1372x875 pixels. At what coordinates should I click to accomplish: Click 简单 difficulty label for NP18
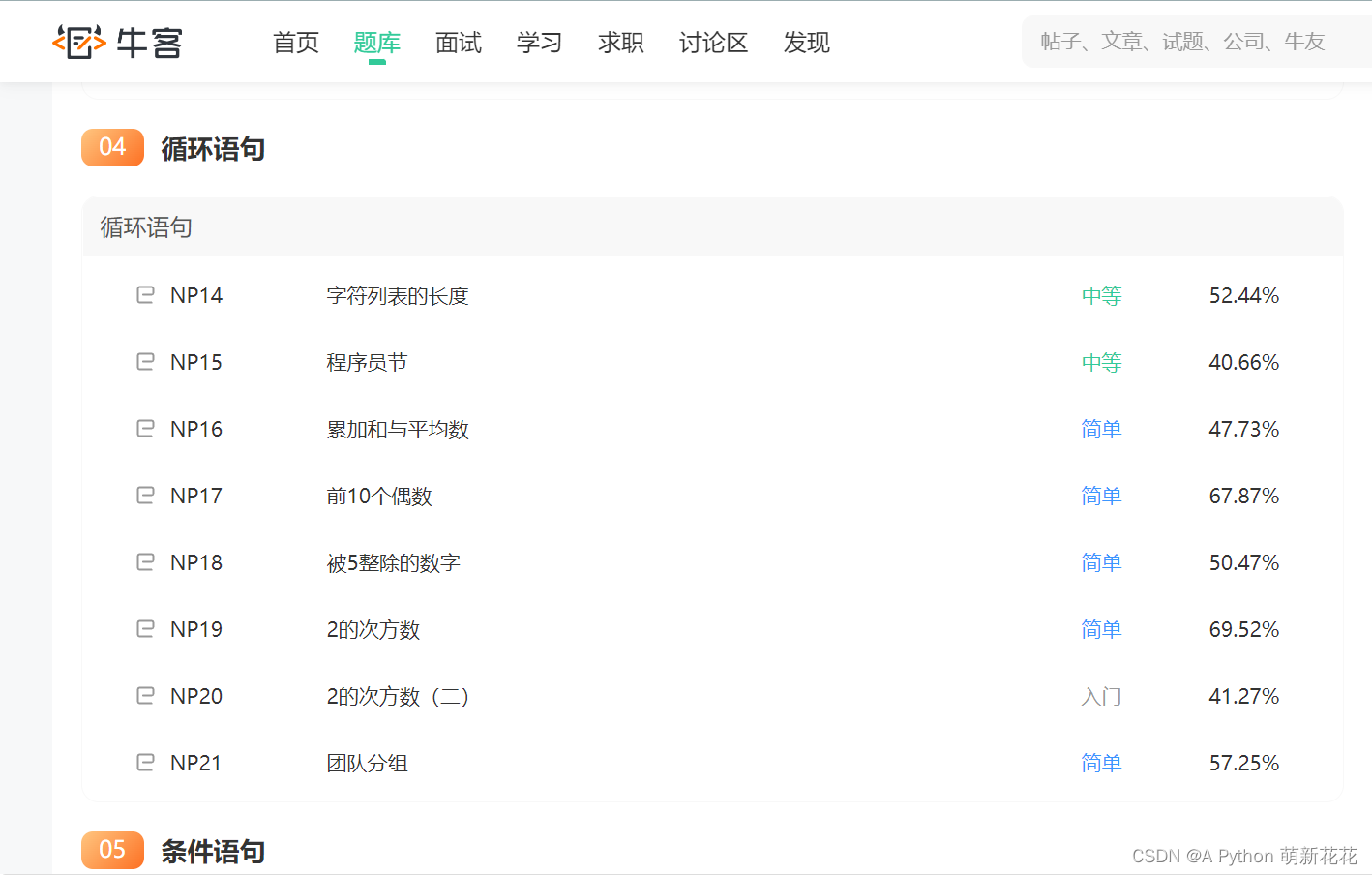[x=1101, y=562]
